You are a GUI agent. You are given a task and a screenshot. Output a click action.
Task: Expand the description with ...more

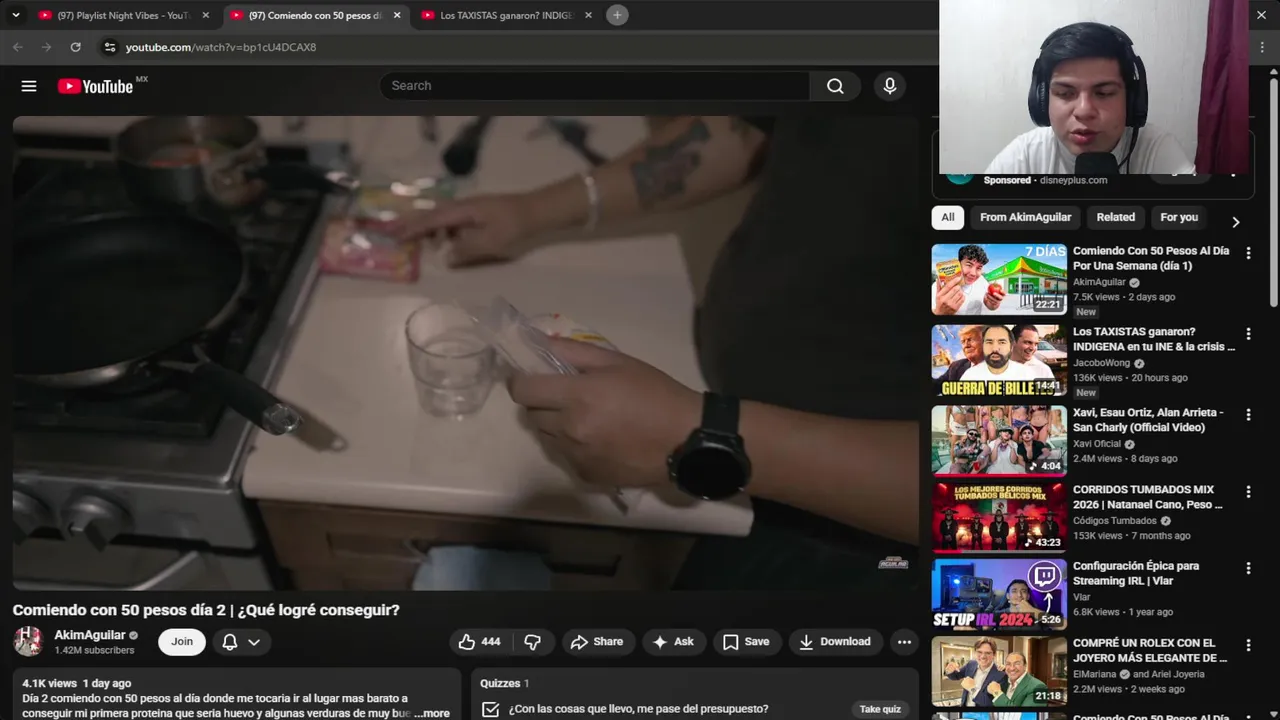click(432, 713)
